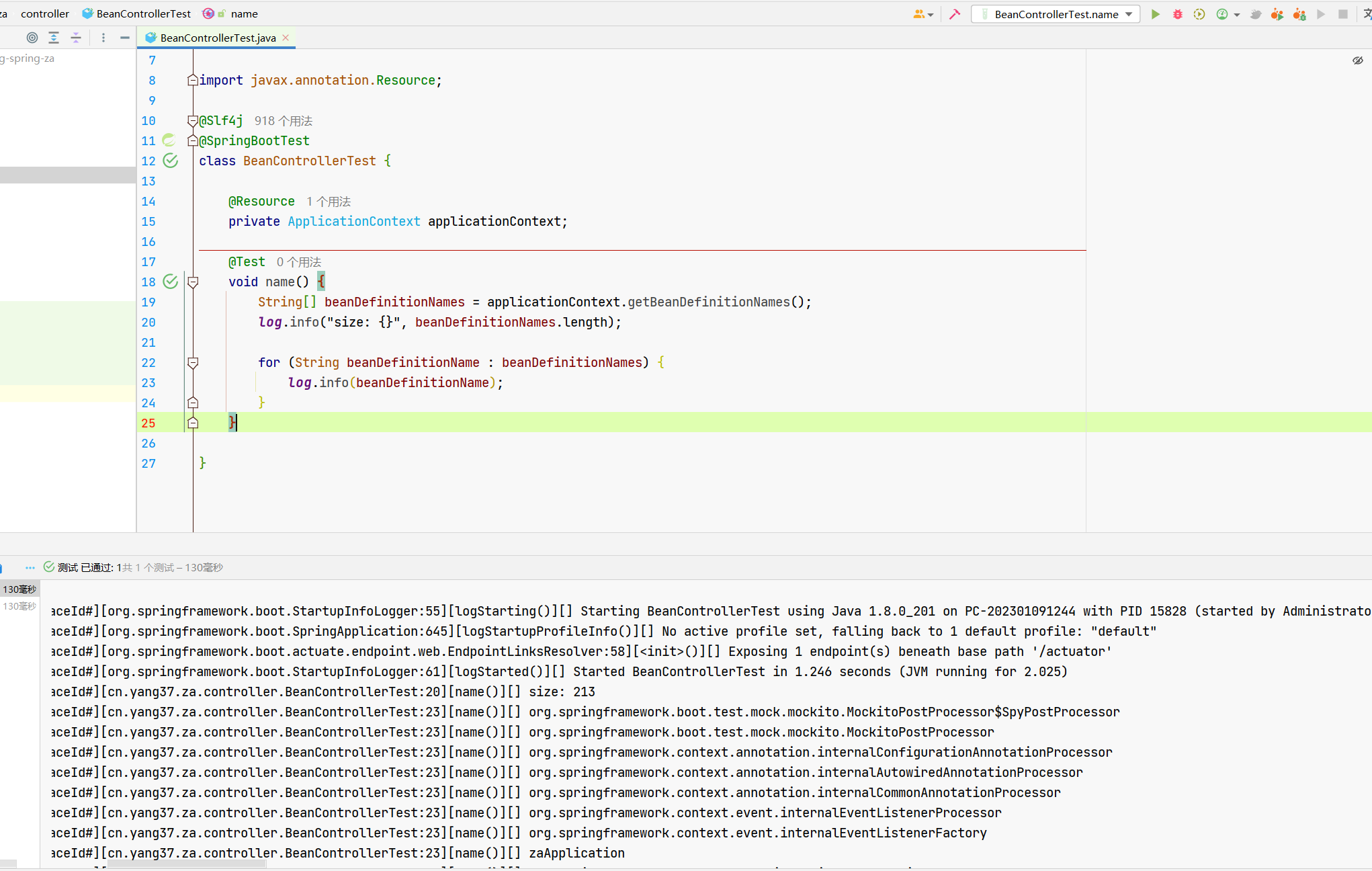Viewport: 1372px width, 871px height.
Task: Toggle fold marker at line 11
Action: [x=193, y=141]
